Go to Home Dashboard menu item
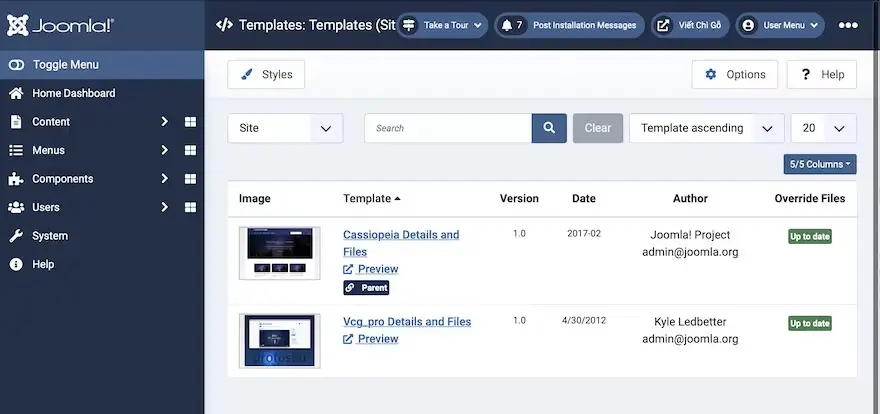880x414 pixels. tap(73, 93)
